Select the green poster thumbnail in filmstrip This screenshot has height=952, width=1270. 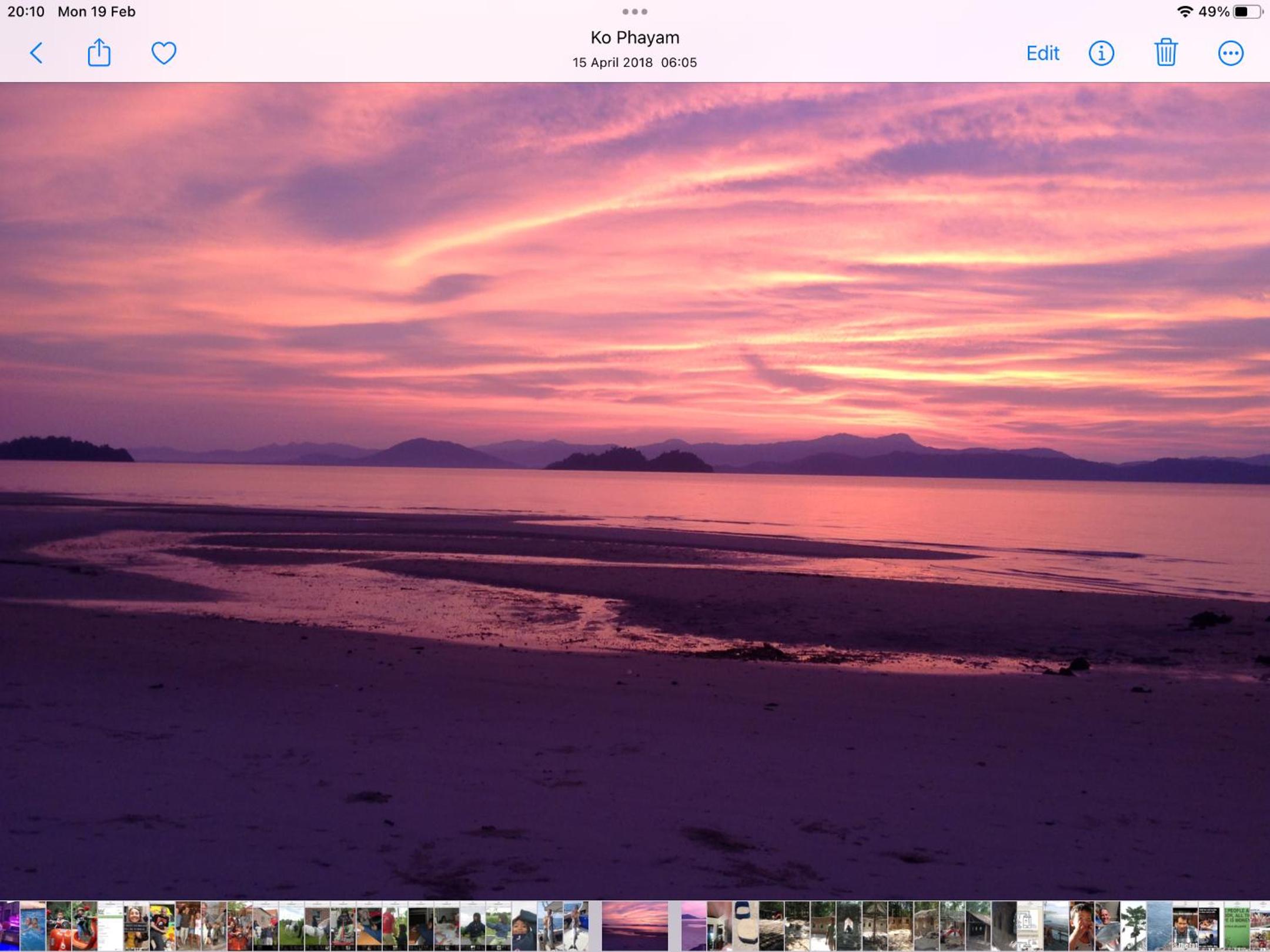click(1236, 926)
